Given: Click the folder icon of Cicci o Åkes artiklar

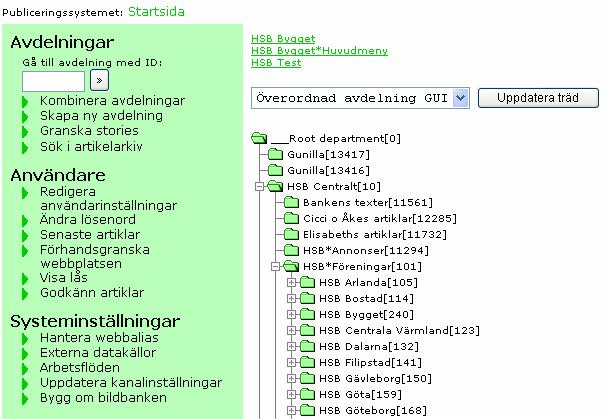Looking at the screenshot, I should point(291,218).
